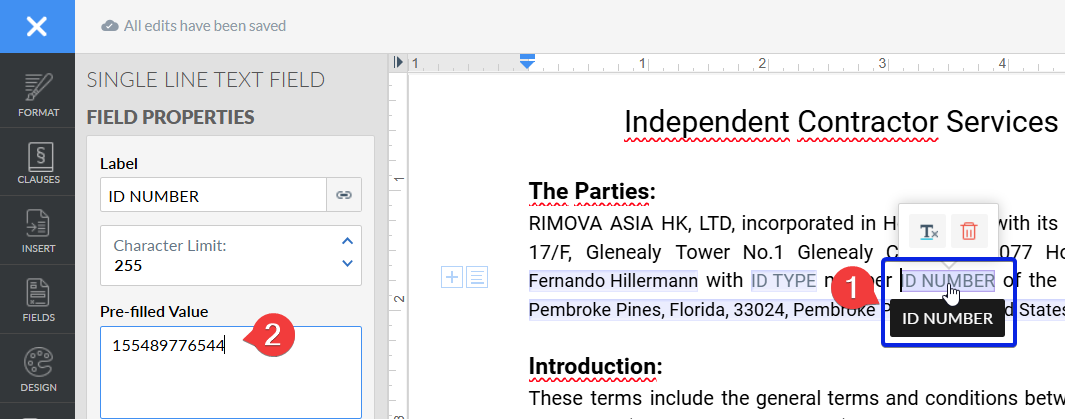1065x419 pixels.
Task: Collapse the side panel with the ruler arrow
Action: 399,62
